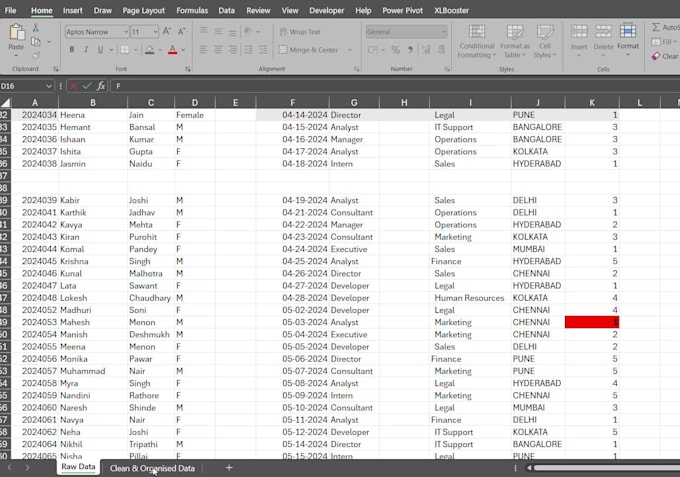Open the Power Pivot tab
Screen dimensions: 680x477
tap(402, 10)
